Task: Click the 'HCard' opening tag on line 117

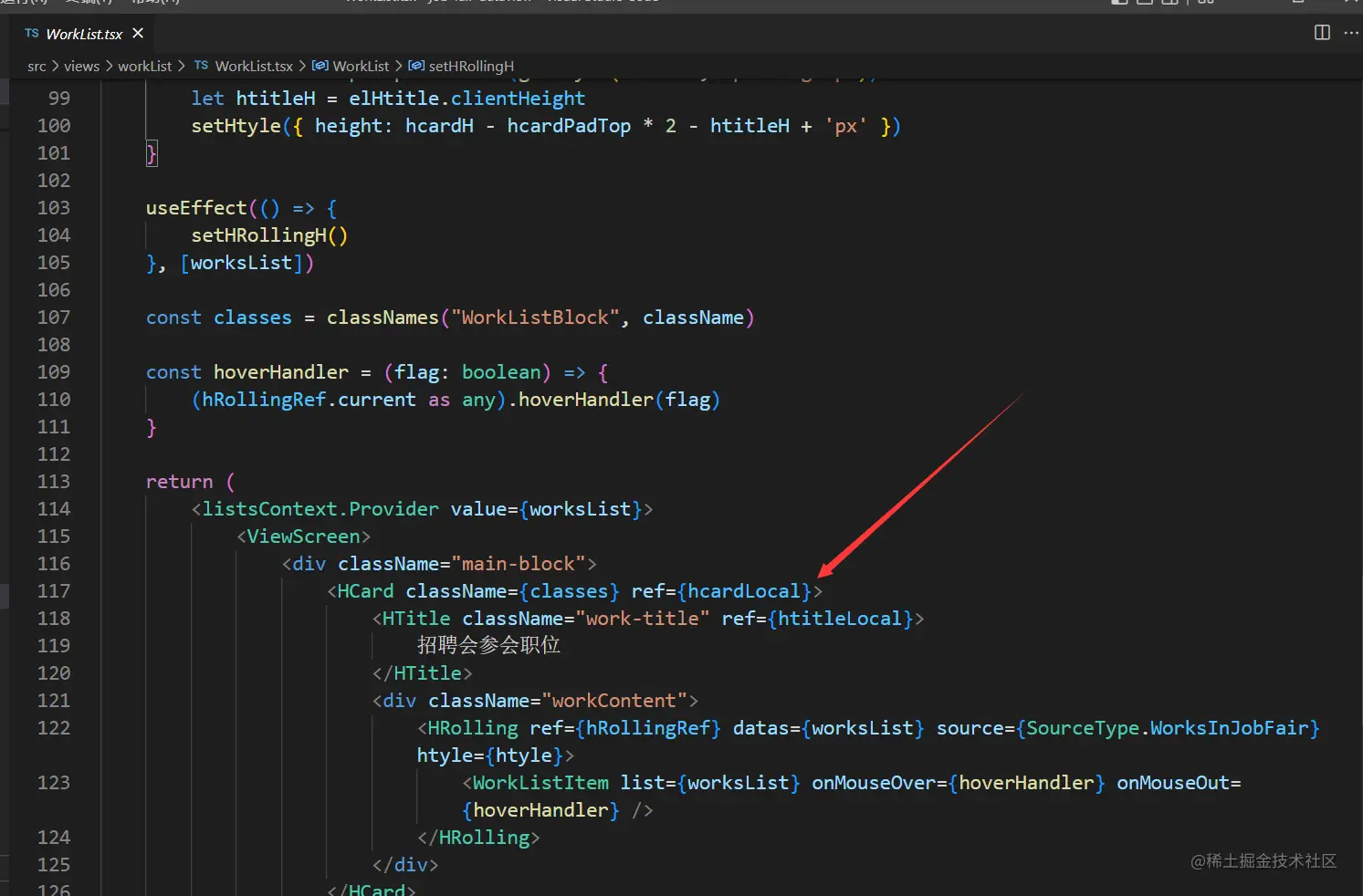Action: coord(366,591)
